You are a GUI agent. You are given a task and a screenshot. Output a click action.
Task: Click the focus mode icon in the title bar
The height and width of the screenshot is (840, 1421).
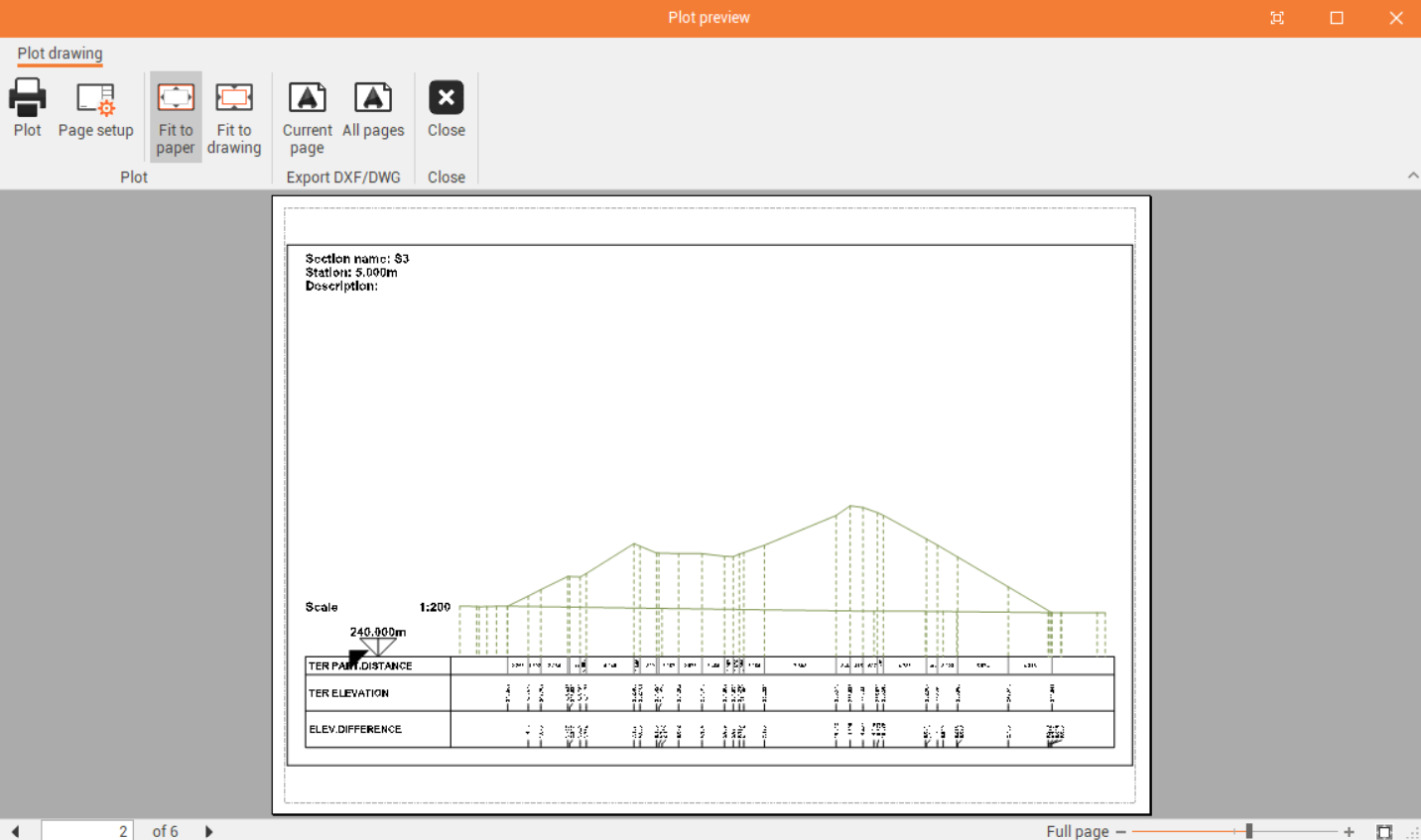pos(1277,18)
